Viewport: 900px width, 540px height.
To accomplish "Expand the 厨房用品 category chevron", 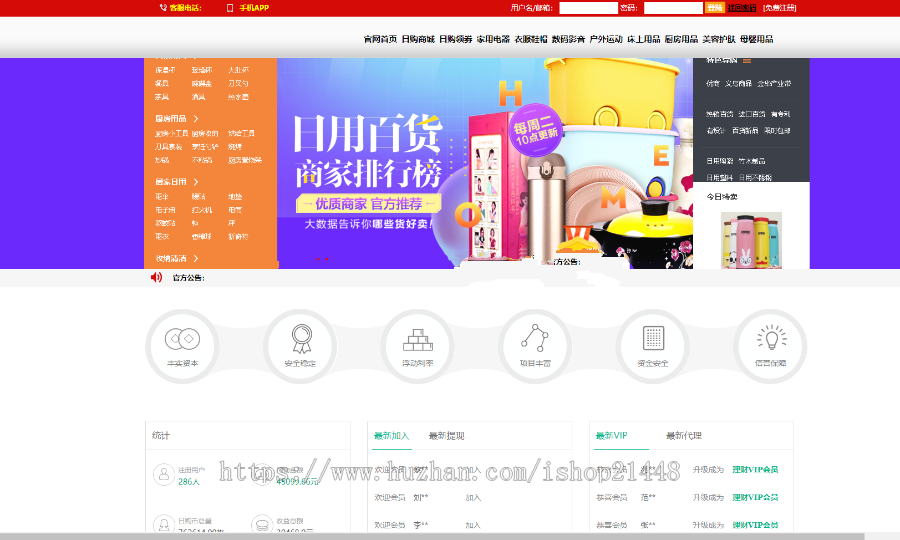I will (196, 119).
